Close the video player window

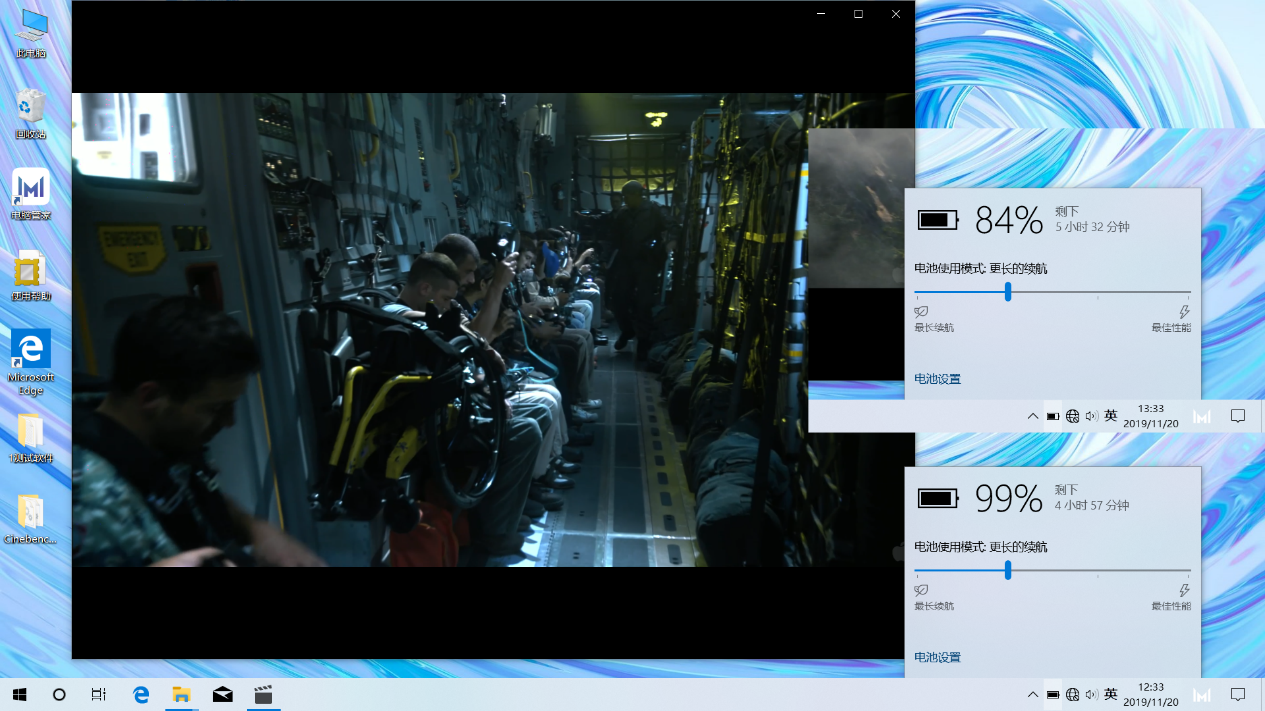click(896, 14)
